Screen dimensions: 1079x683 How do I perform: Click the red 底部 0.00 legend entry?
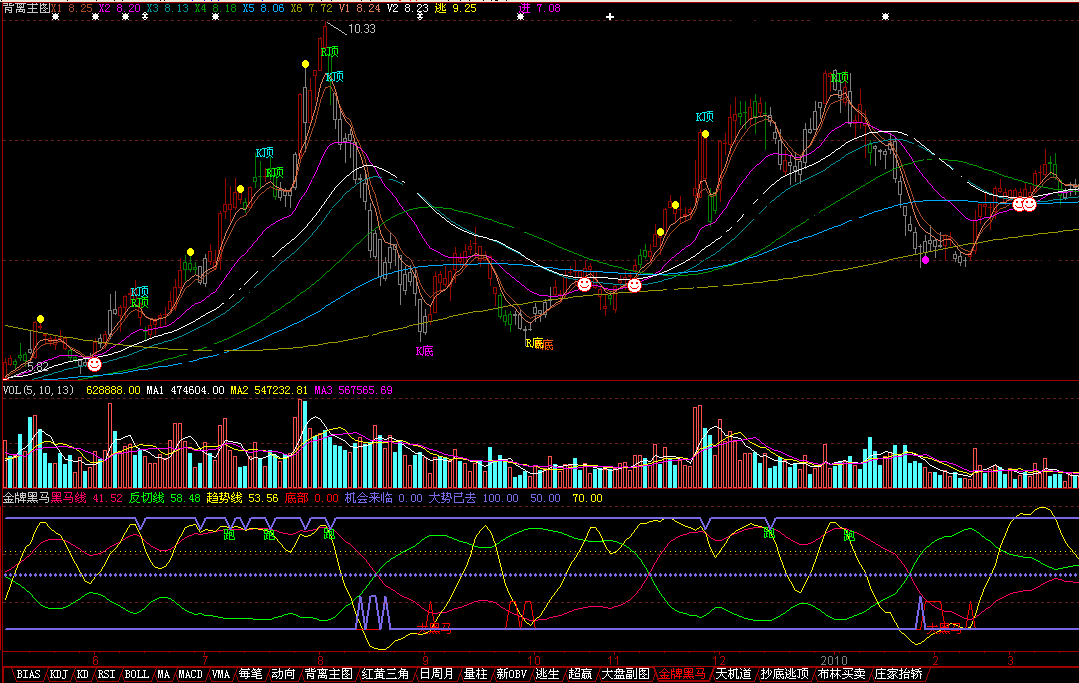pyautogui.click(x=312, y=498)
